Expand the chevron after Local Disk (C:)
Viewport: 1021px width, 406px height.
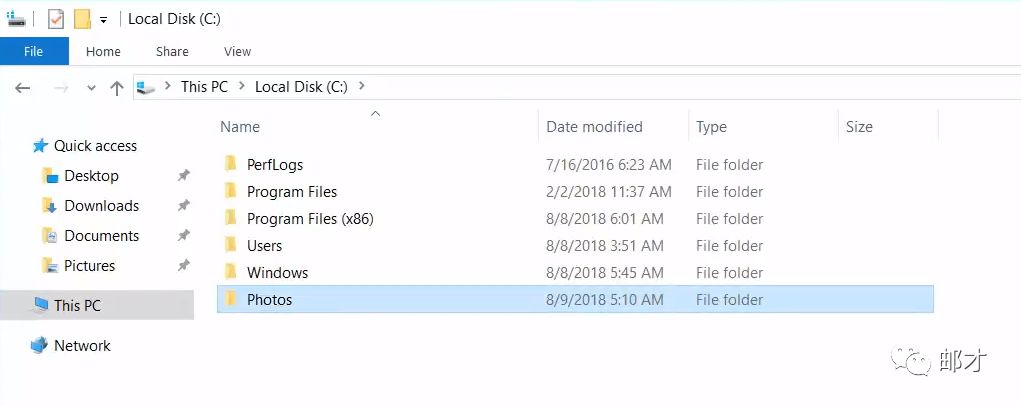tap(361, 86)
